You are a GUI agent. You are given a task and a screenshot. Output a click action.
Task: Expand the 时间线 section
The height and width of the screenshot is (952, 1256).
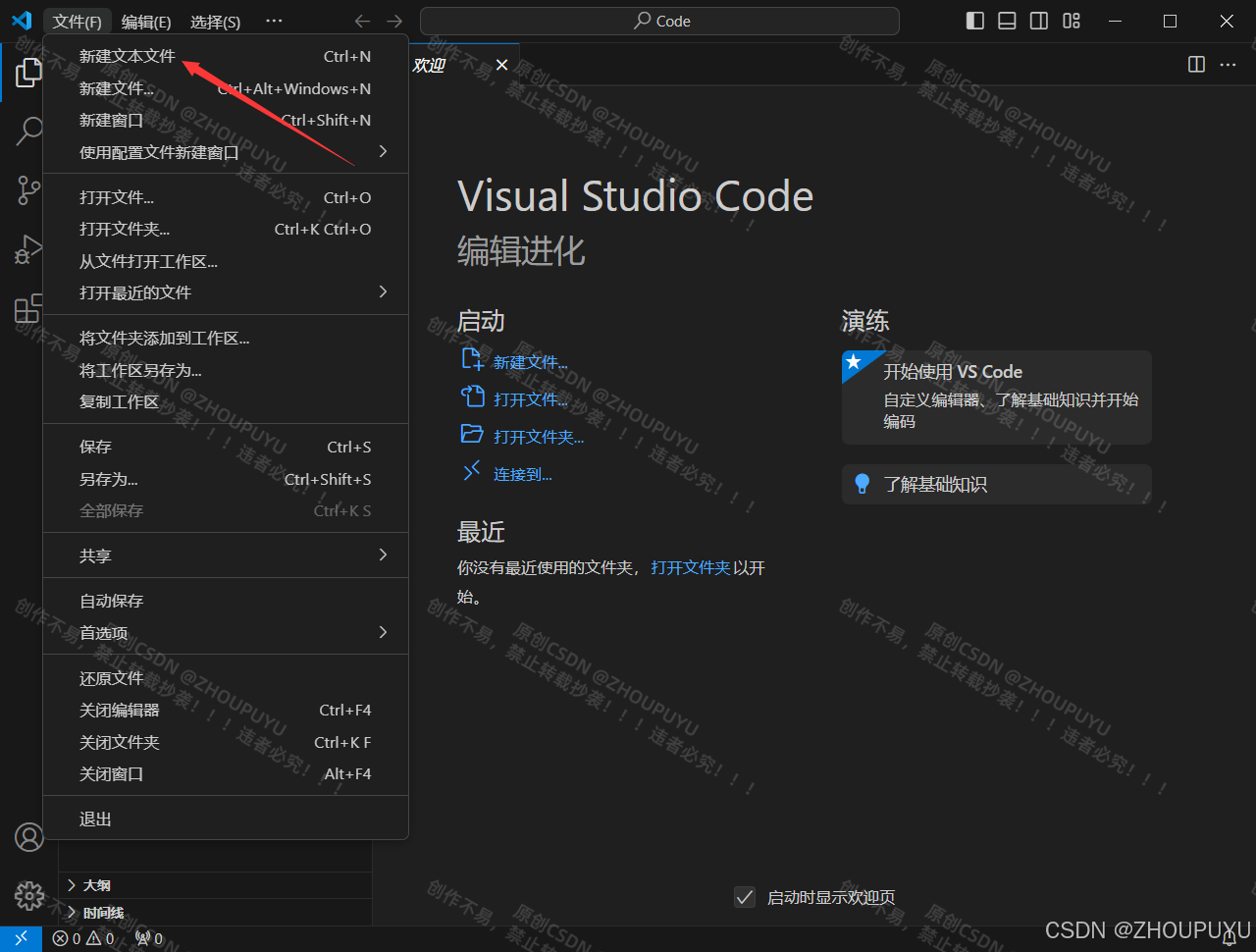click(x=215, y=913)
